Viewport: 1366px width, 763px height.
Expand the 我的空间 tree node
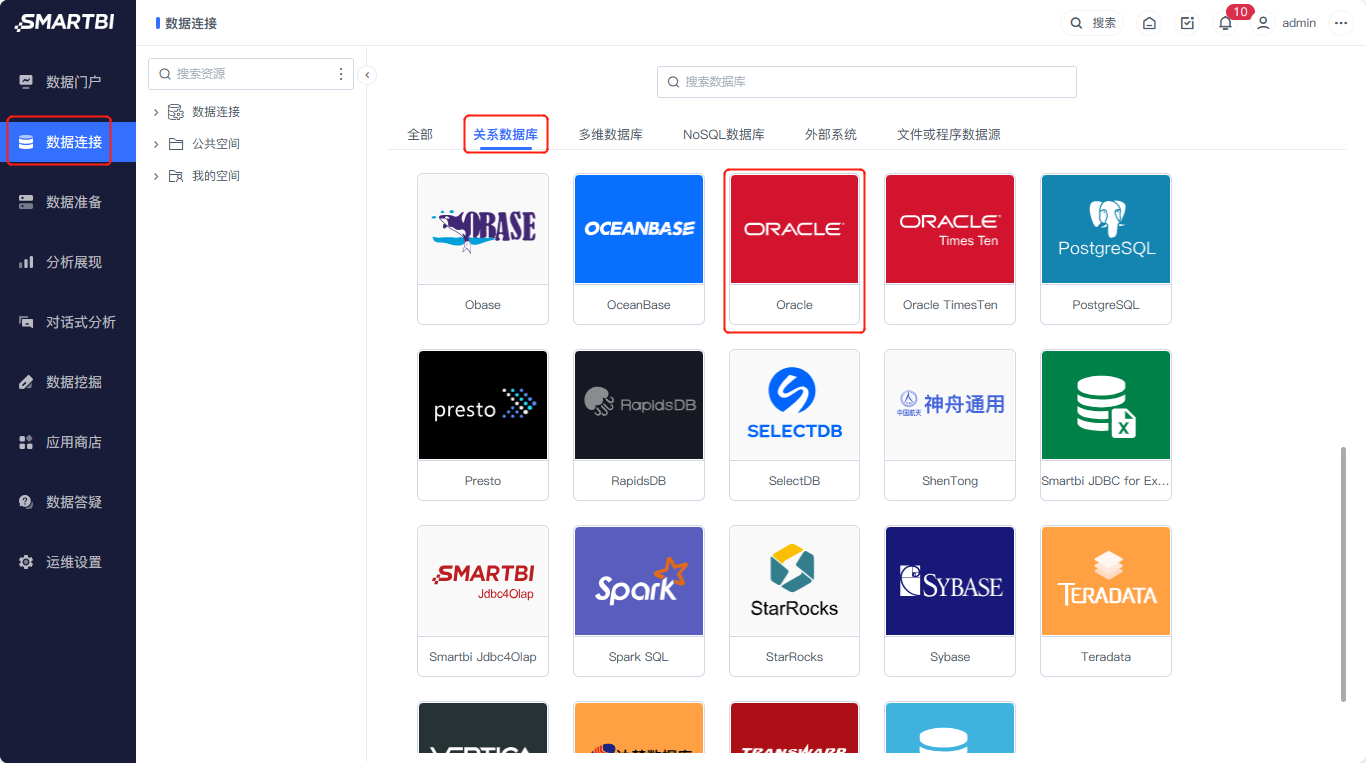[x=156, y=176]
